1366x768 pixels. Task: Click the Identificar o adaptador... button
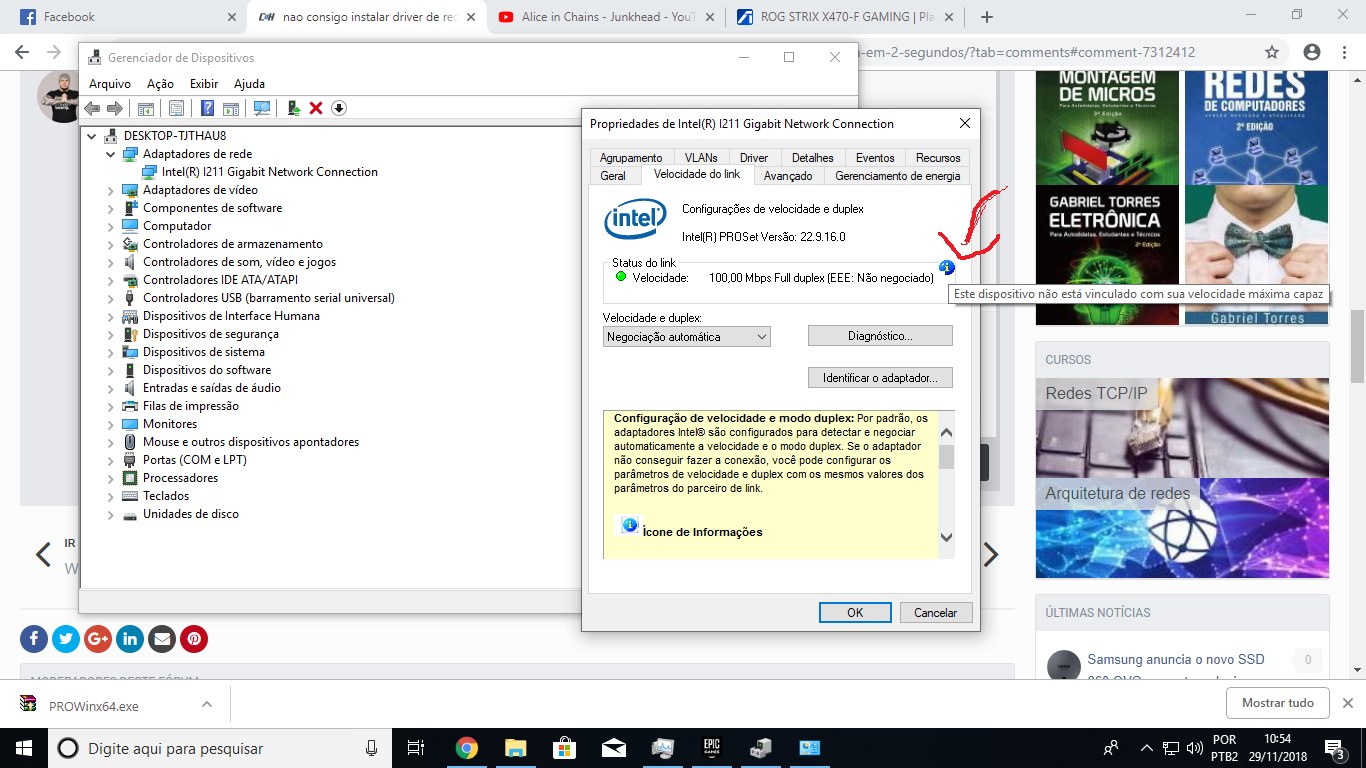[880, 378]
